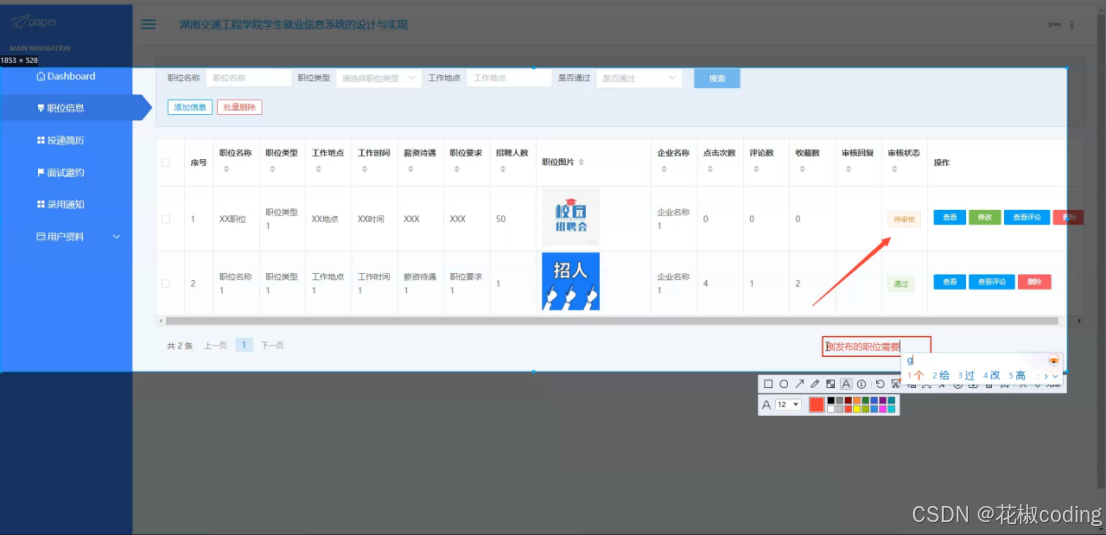The width and height of the screenshot is (1106, 535).
Task: Tick the checkbox for row 职位名称1
Action: point(166,283)
